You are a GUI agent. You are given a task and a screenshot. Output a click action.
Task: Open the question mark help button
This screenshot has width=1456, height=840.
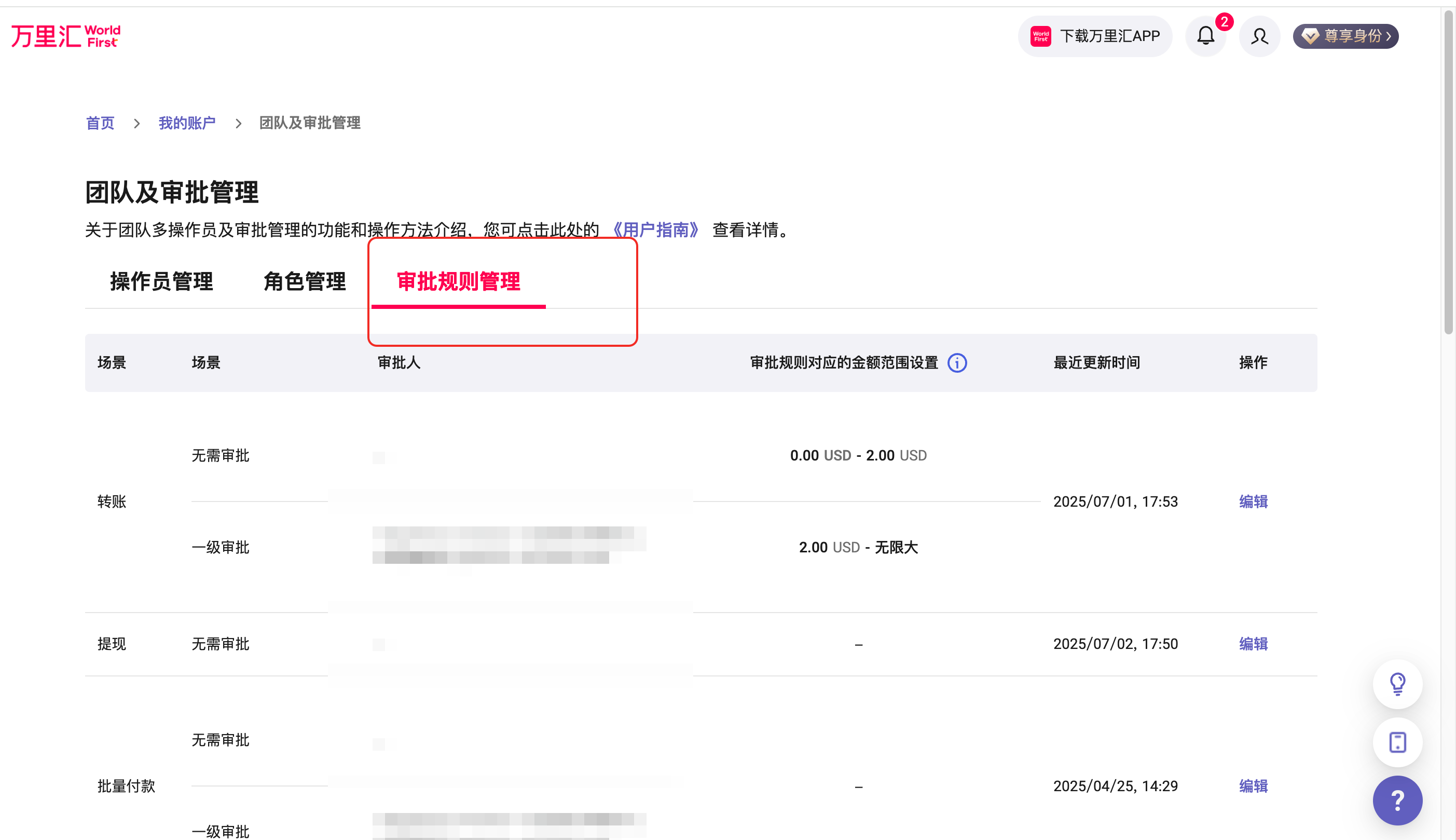(x=1397, y=800)
